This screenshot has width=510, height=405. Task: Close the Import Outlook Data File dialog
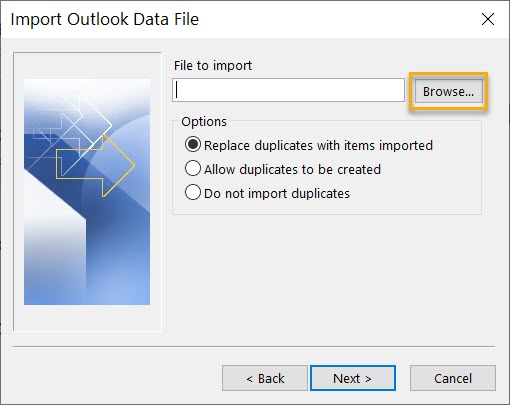[488, 19]
